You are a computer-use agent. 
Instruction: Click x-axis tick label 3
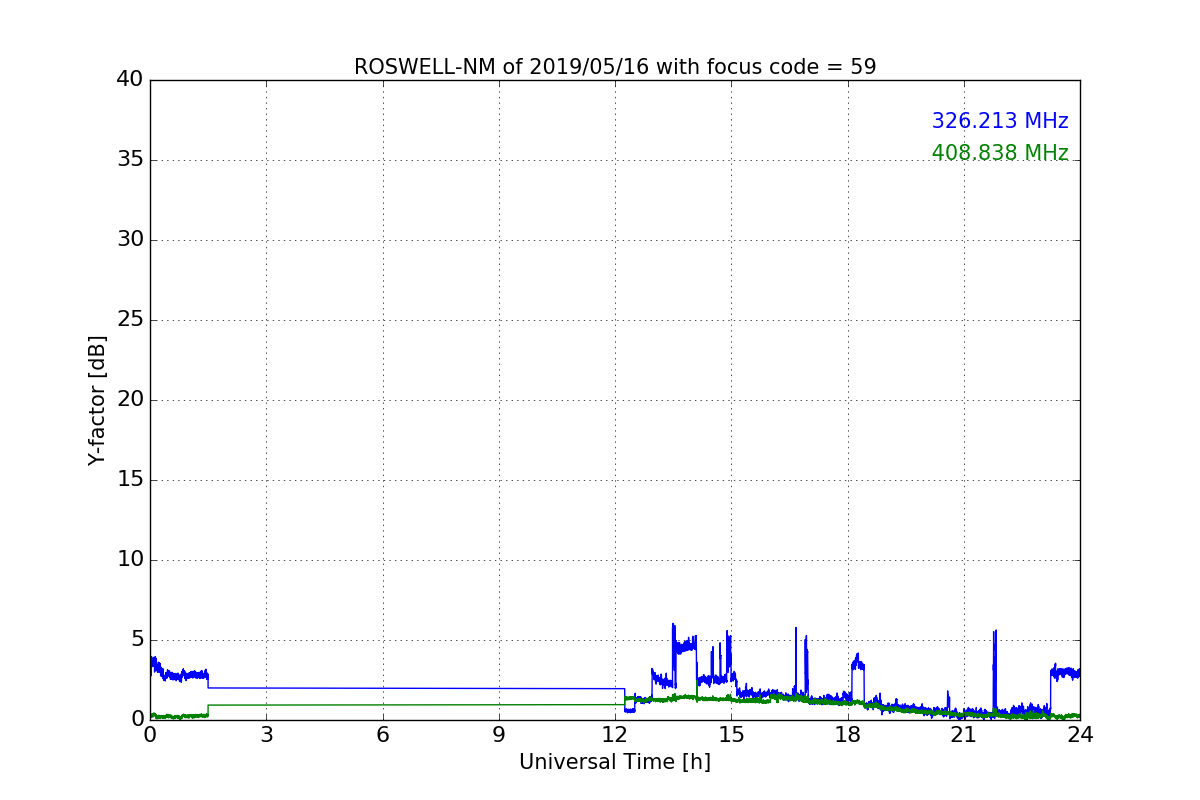point(266,734)
